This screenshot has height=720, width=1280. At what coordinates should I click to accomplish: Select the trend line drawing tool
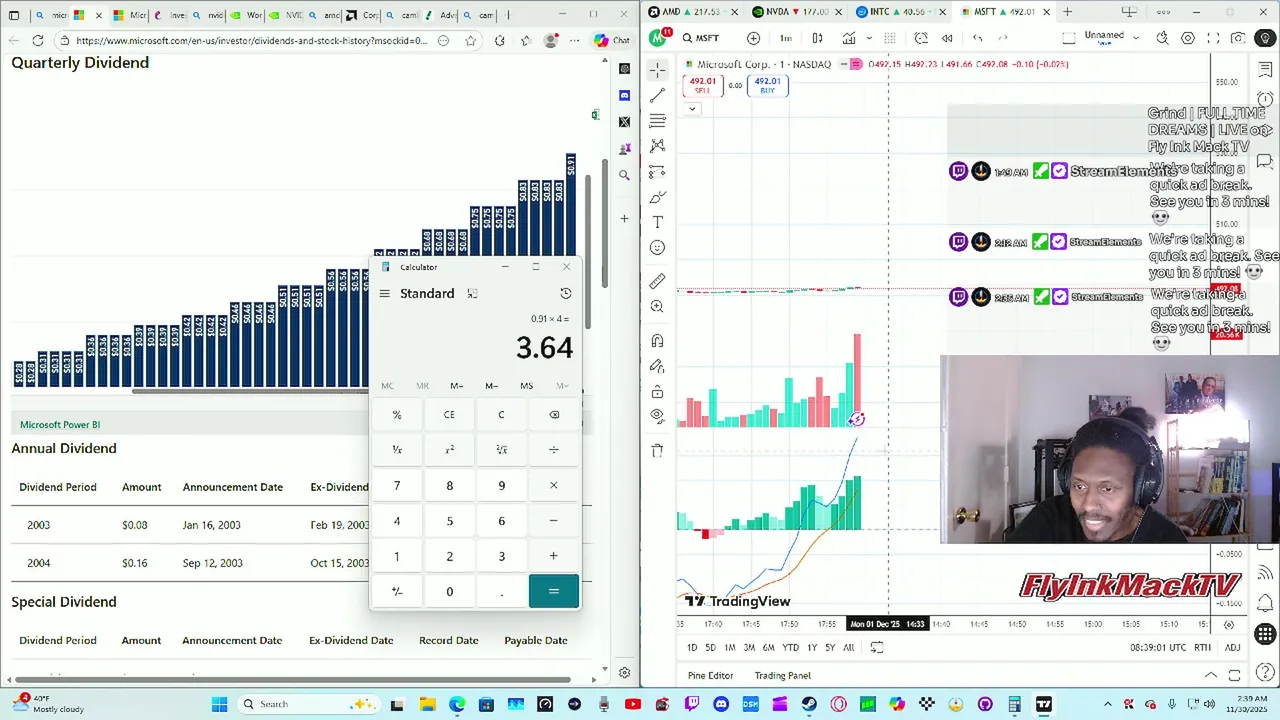click(x=657, y=95)
